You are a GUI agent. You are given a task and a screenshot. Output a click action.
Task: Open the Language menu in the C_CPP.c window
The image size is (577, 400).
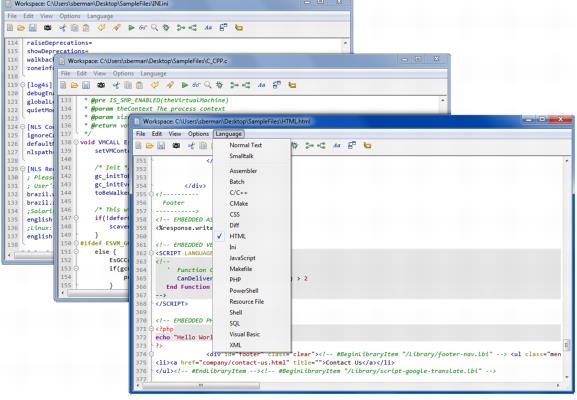pyautogui.click(x=153, y=74)
